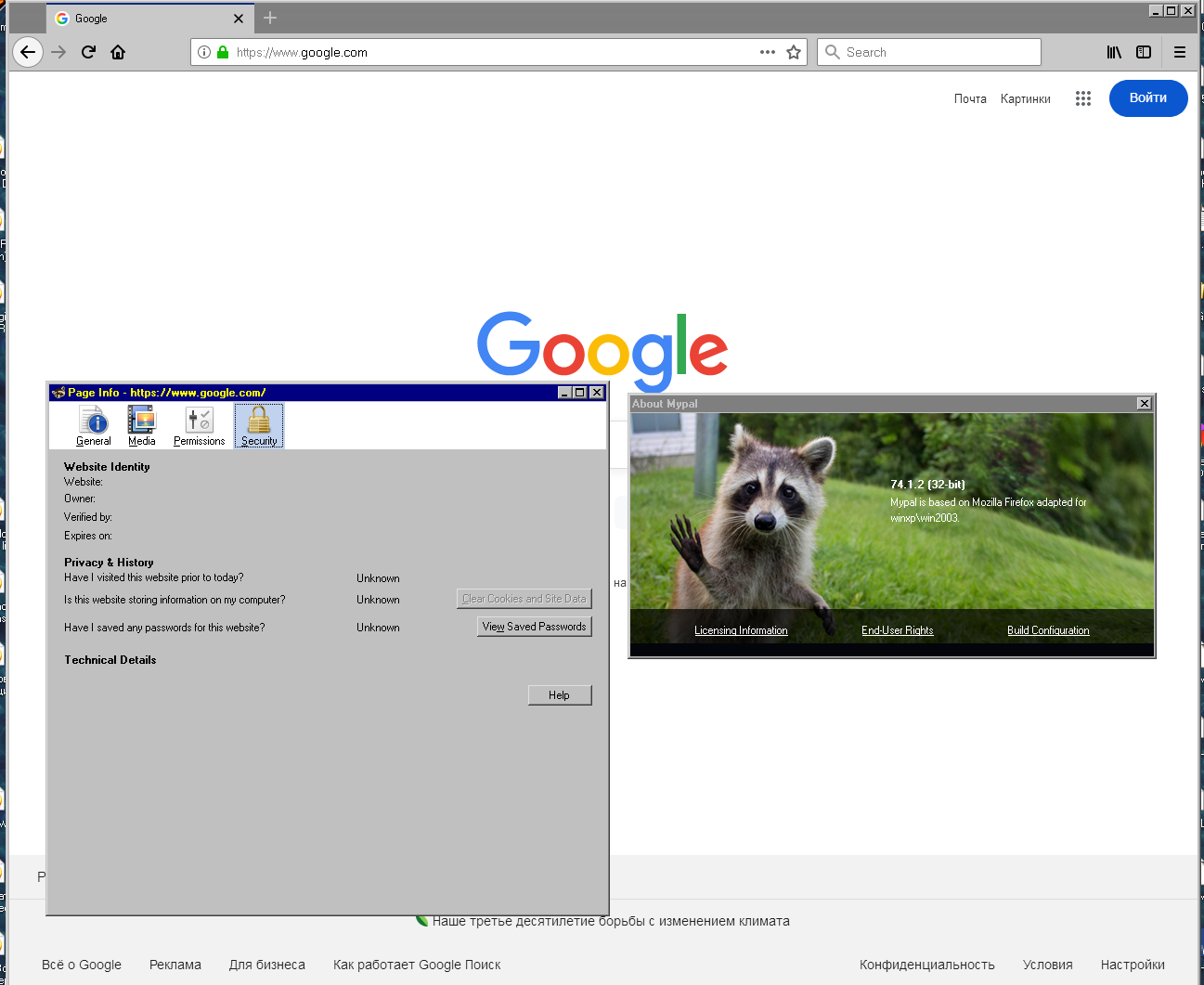Click the View Saved Passwords button
1204x985 pixels.
pyautogui.click(x=534, y=627)
